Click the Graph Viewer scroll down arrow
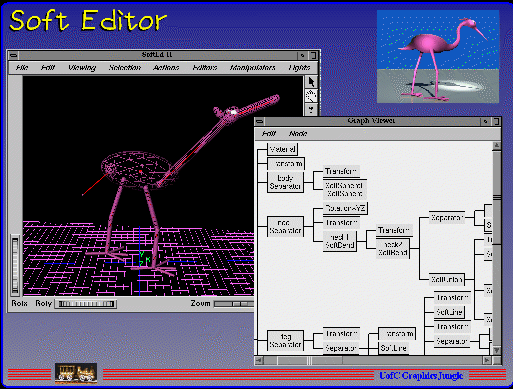Image resolution: width=513 pixels, height=389 pixels. [x=496, y=350]
